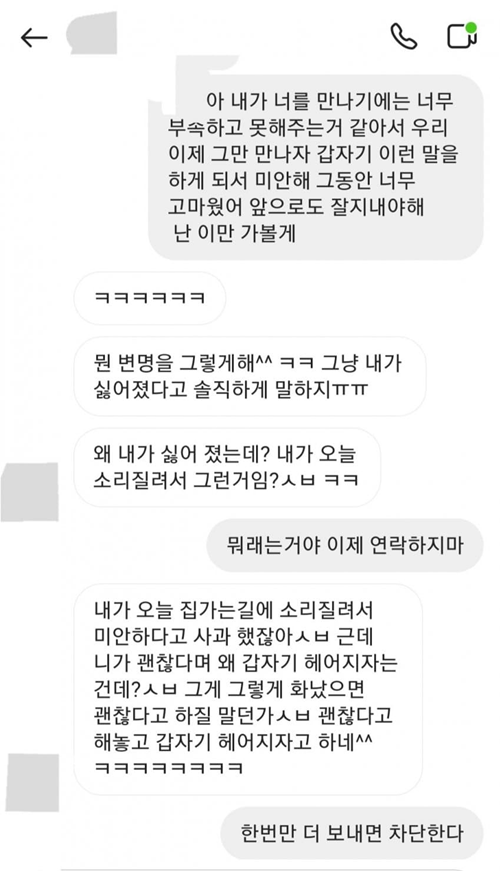Click the text line '난 이만 가볼게'
This screenshot has height=871, width=500.
(x=234, y=233)
